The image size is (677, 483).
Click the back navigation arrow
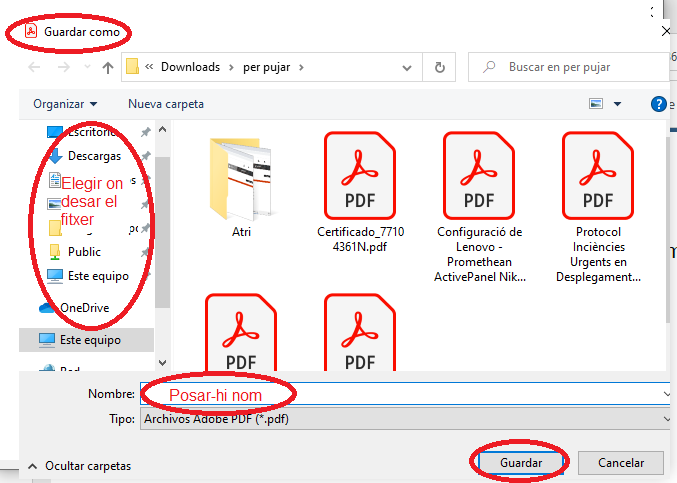[35, 67]
